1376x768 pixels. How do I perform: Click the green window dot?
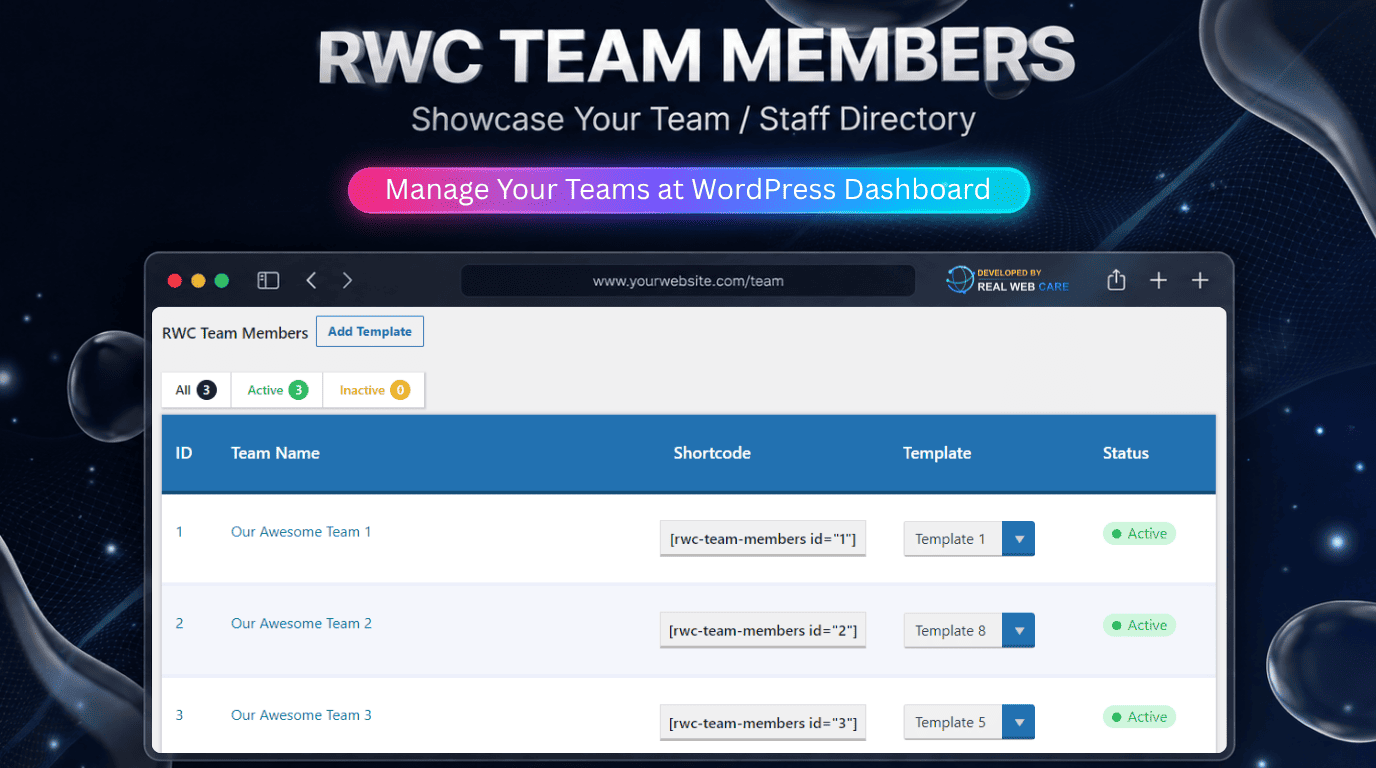tap(222, 281)
